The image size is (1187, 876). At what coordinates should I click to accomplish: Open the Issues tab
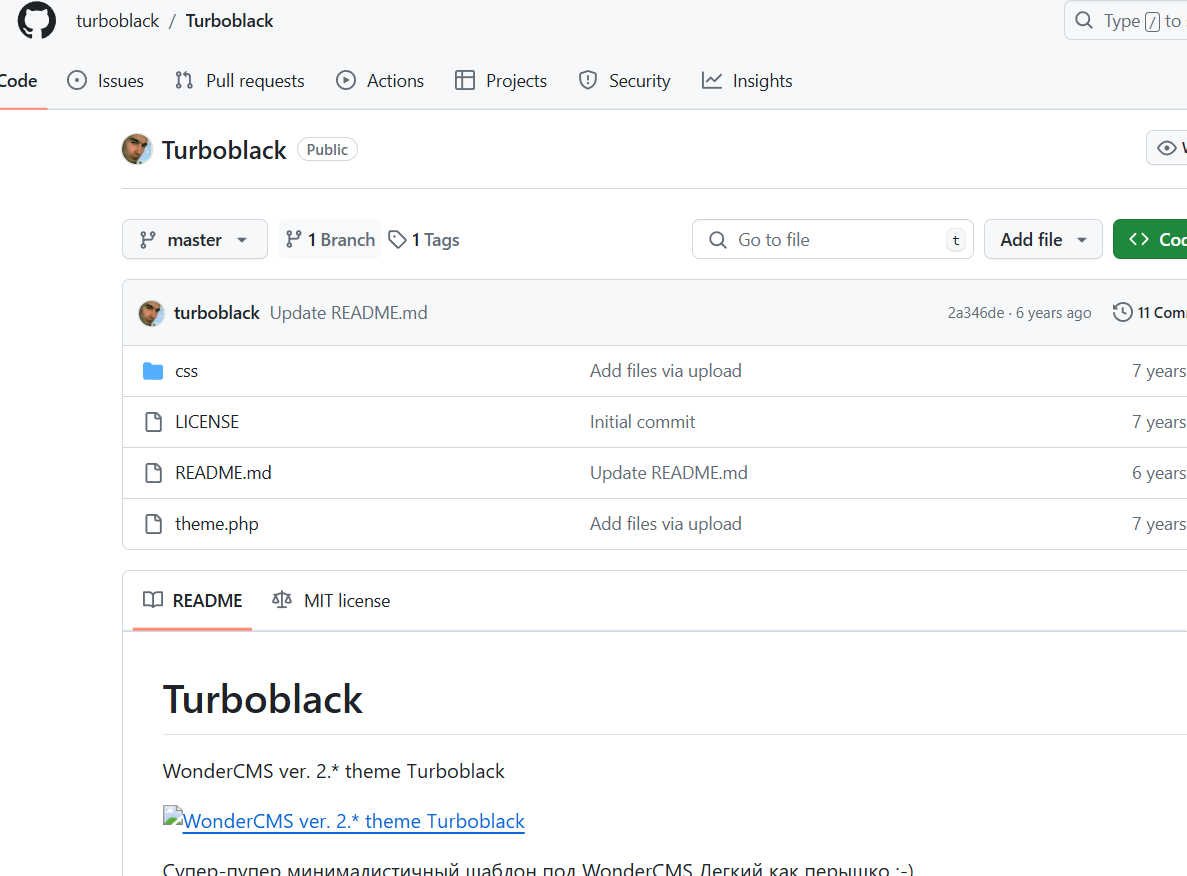pyautogui.click(x=105, y=80)
